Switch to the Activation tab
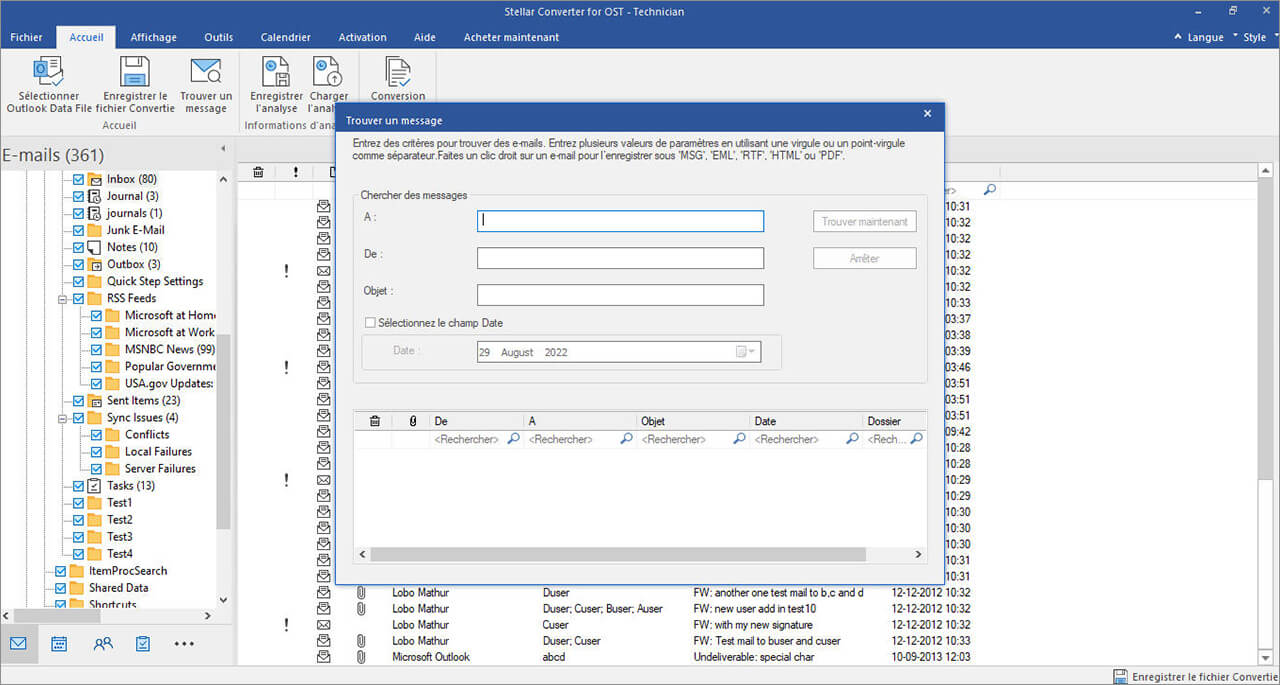 (x=362, y=37)
